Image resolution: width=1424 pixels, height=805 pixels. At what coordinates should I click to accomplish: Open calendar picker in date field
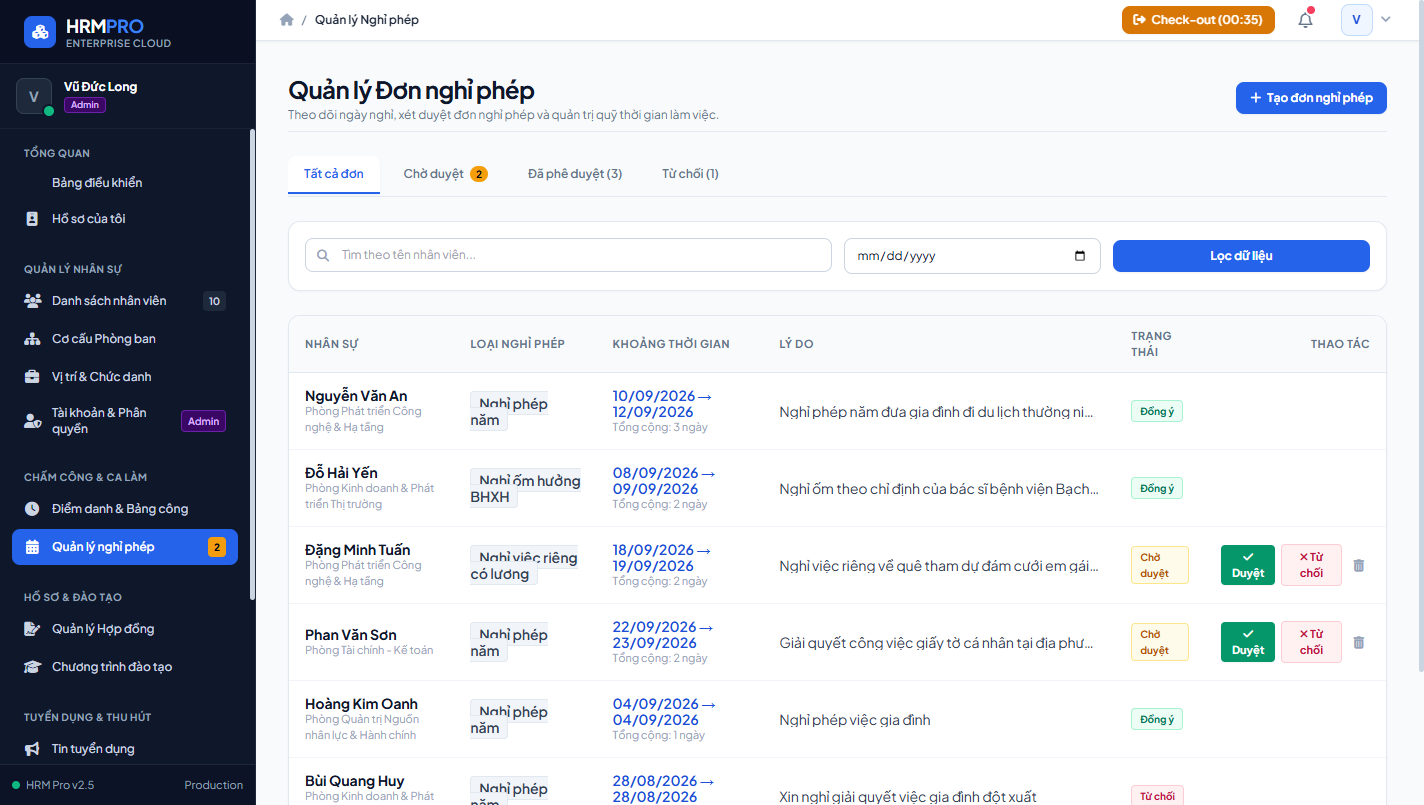tap(1080, 256)
